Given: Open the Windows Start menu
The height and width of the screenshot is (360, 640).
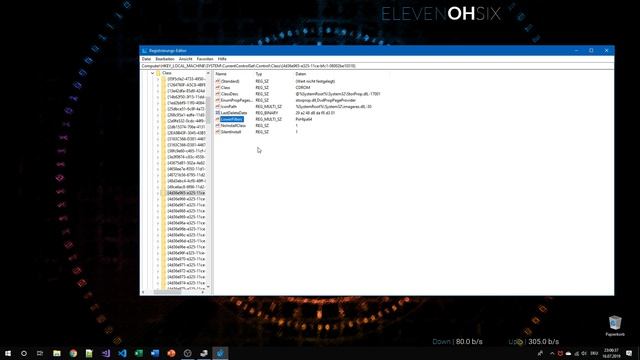Looking at the screenshot, I should (8, 353).
